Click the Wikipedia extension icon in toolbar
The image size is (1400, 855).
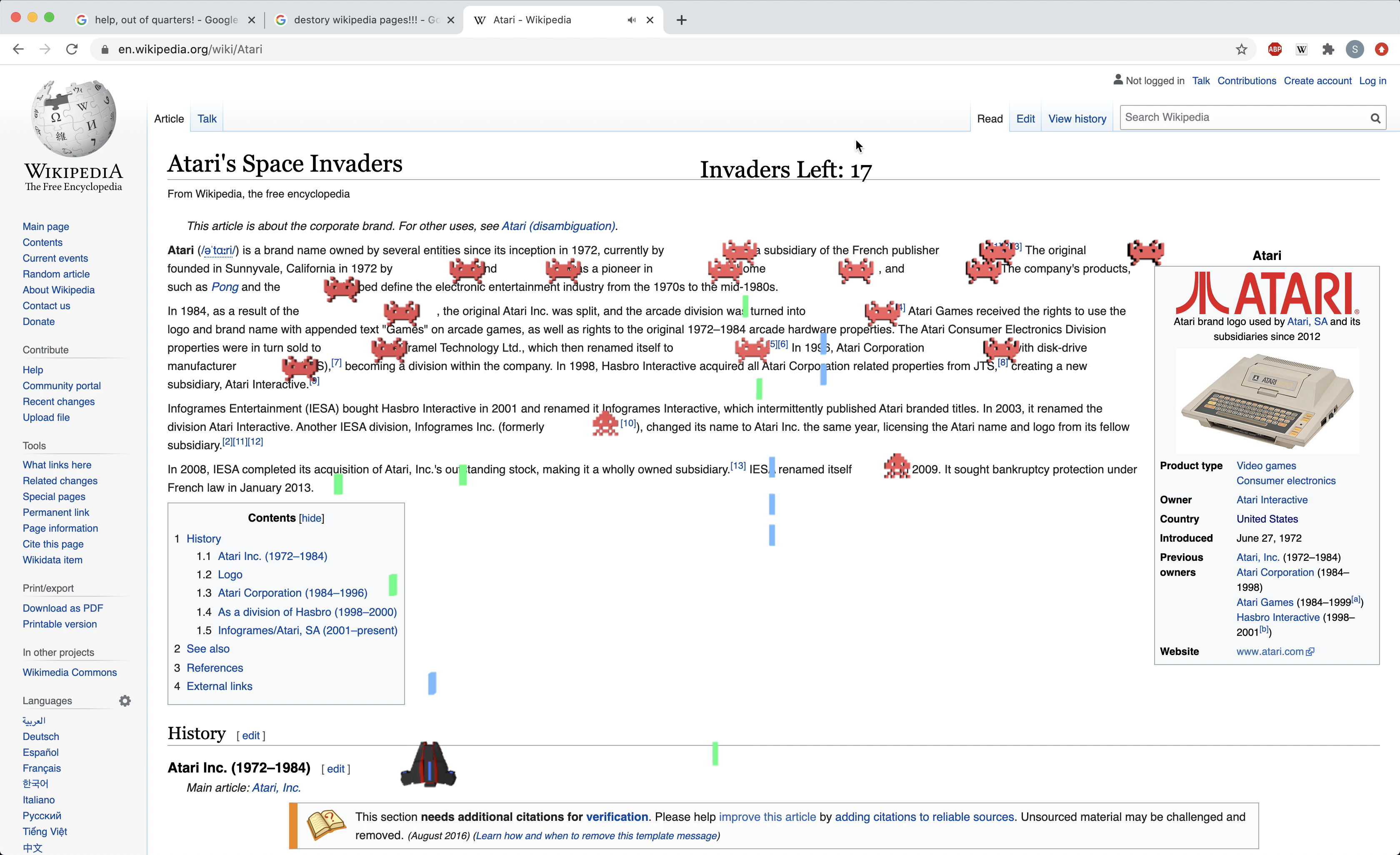(x=1301, y=50)
